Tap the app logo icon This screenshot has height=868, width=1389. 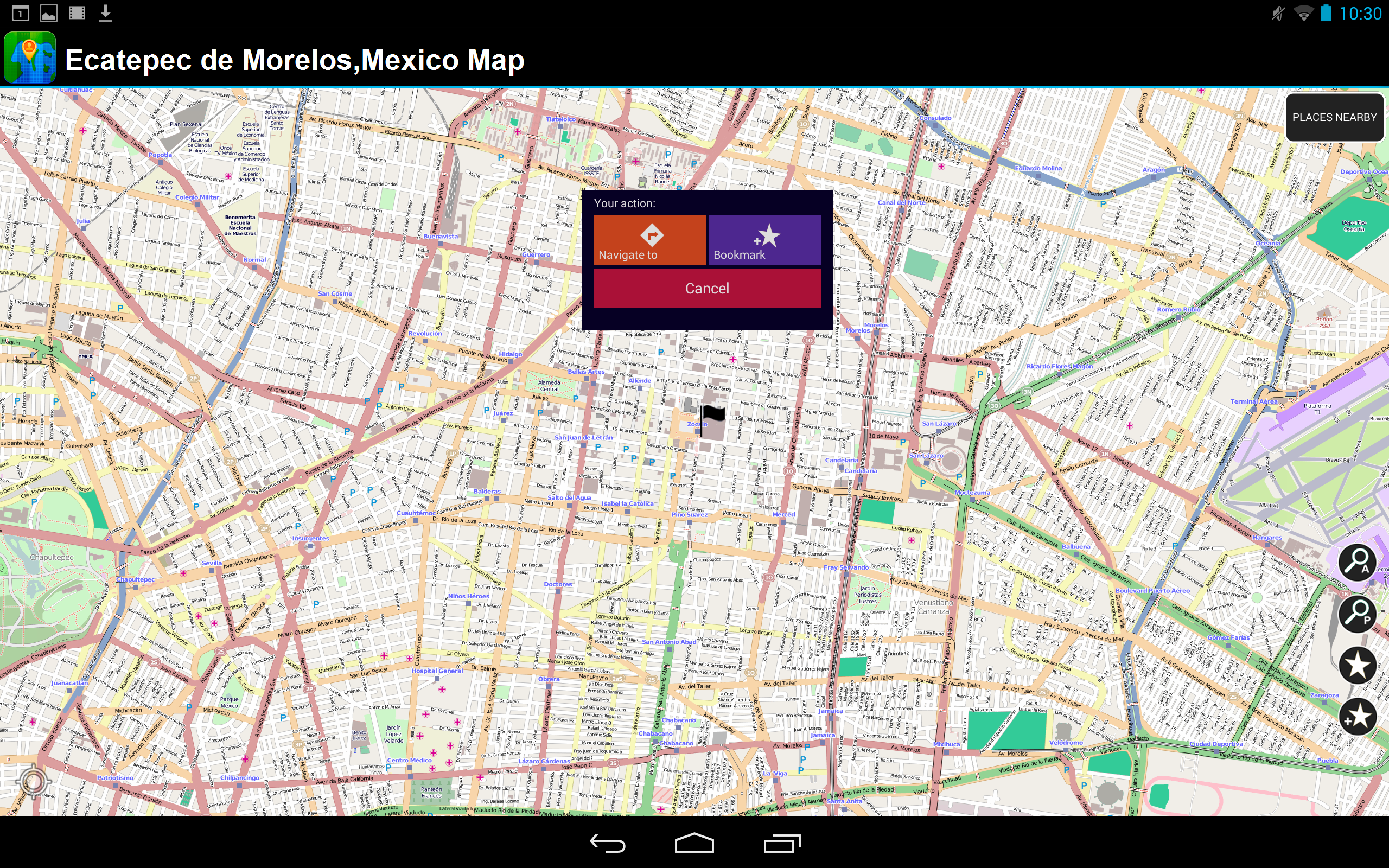[30, 58]
